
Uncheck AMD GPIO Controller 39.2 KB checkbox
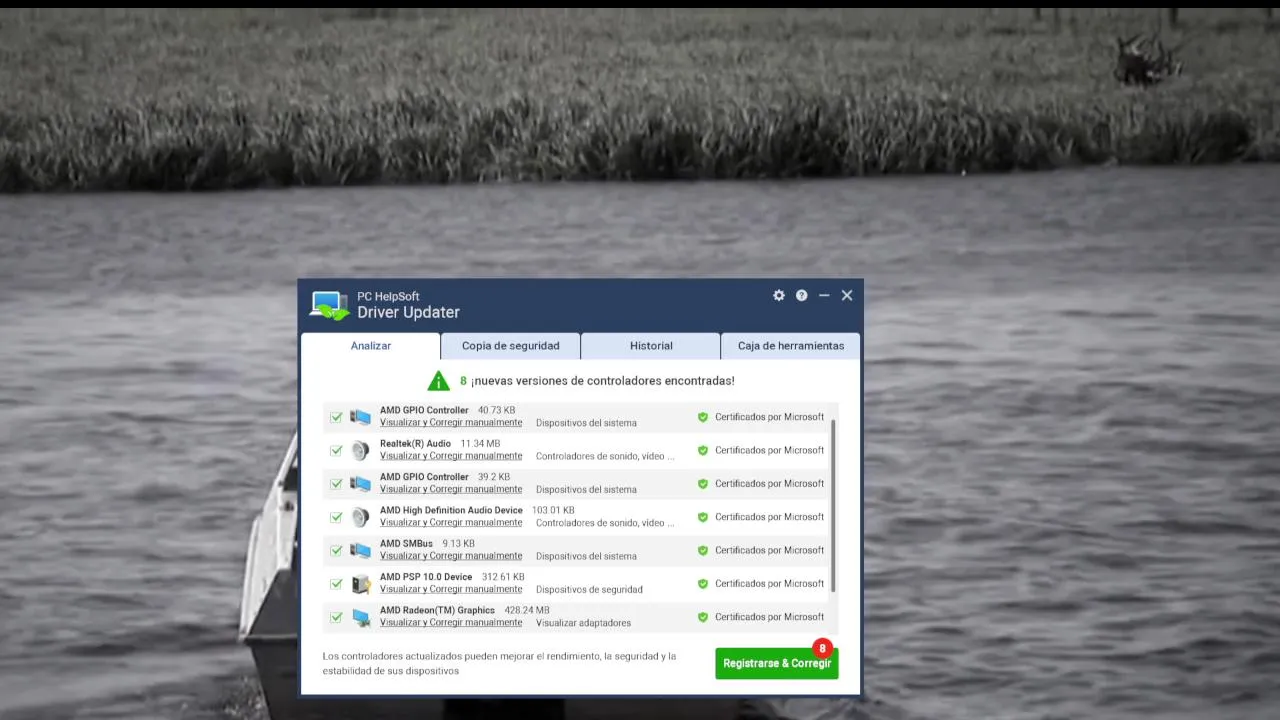pyautogui.click(x=336, y=484)
